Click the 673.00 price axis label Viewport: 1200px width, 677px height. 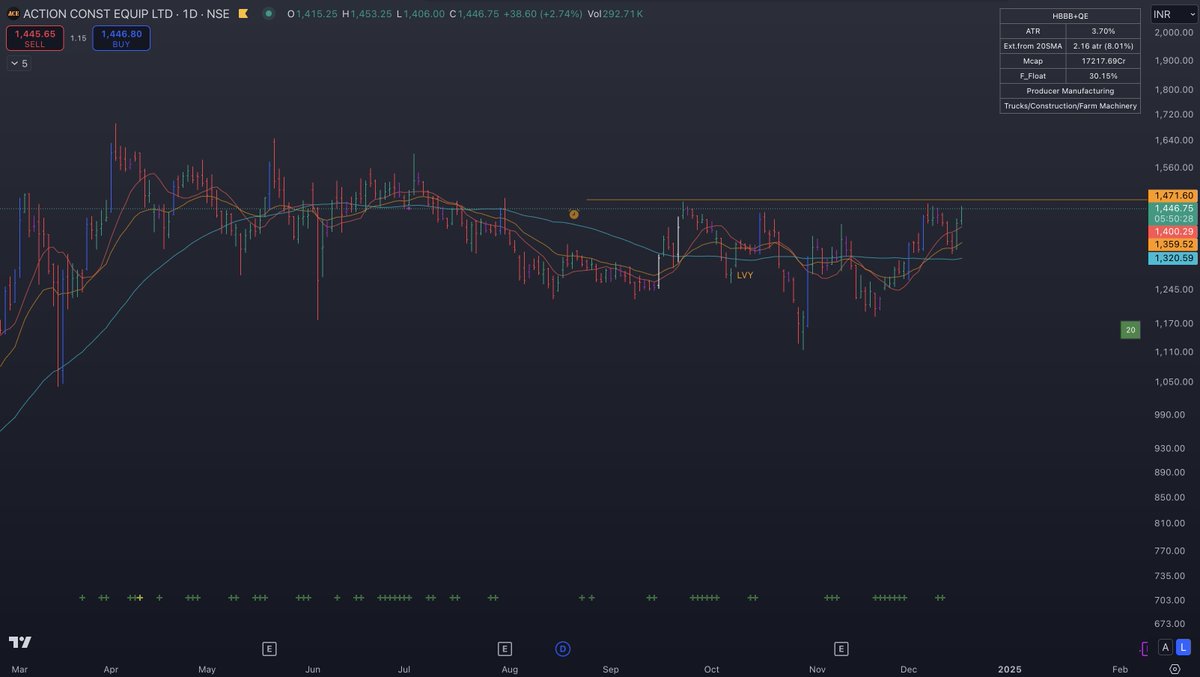pos(1172,624)
